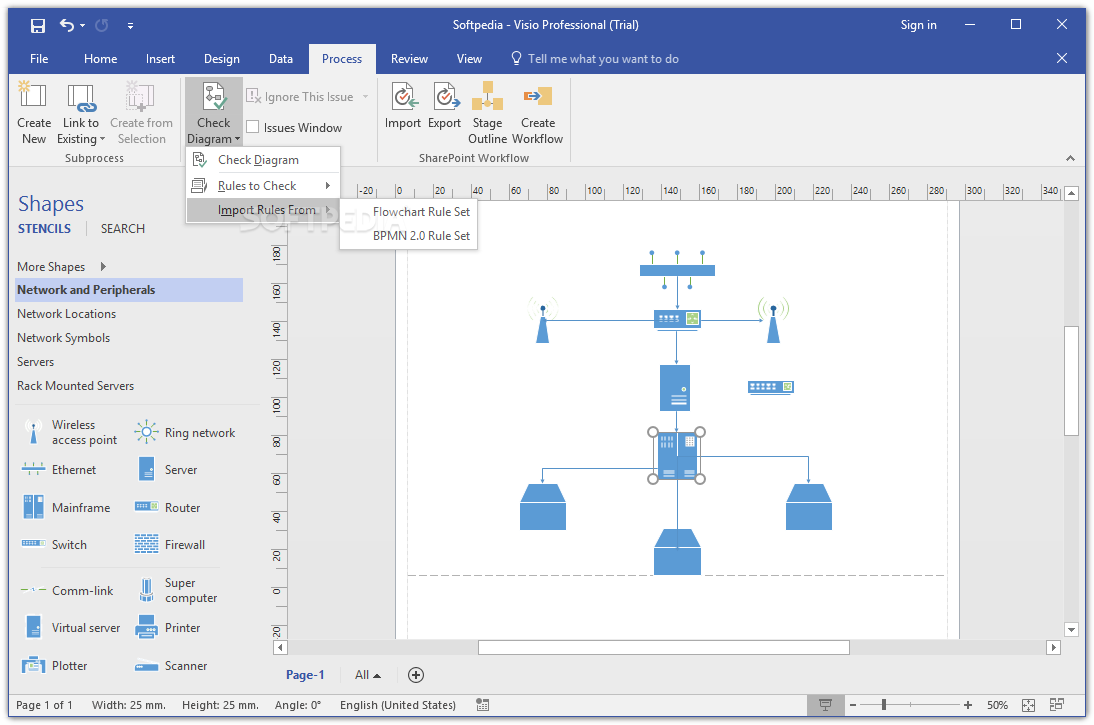Open the Servers stencil
Screen dimensions: 1094x725
(36, 361)
